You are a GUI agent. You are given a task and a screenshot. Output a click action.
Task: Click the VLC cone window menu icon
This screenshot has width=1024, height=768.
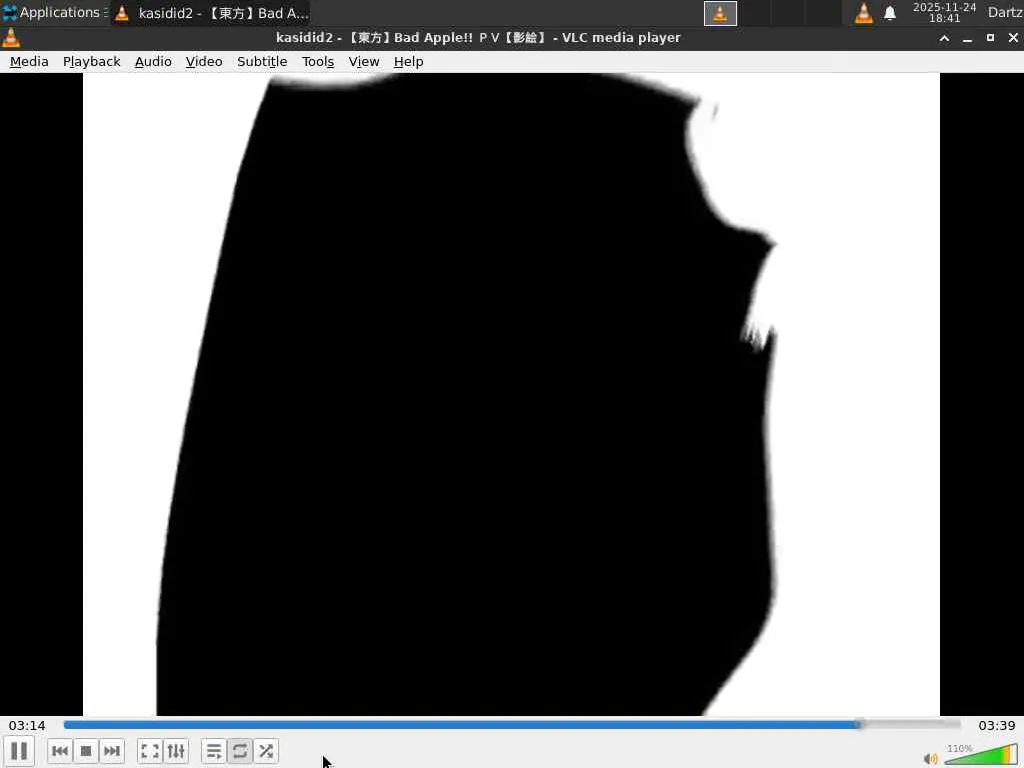(x=10, y=38)
